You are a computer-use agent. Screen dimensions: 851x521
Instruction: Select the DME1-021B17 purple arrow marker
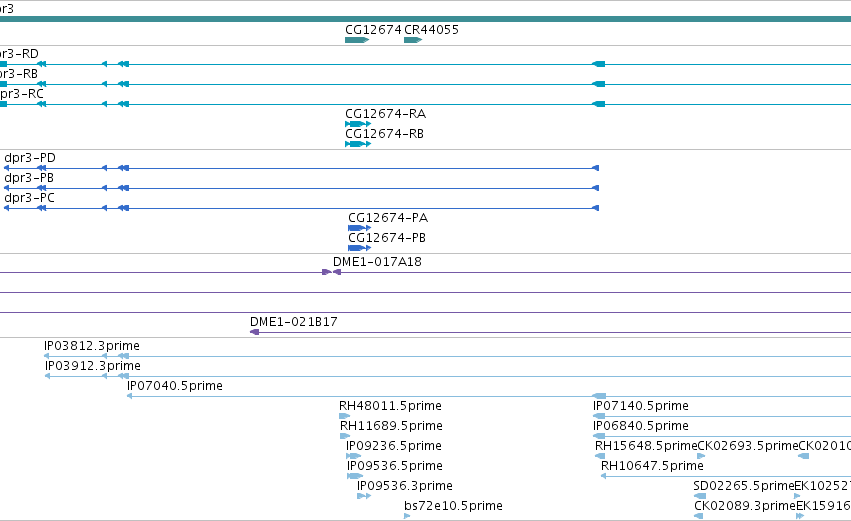(255, 332)
